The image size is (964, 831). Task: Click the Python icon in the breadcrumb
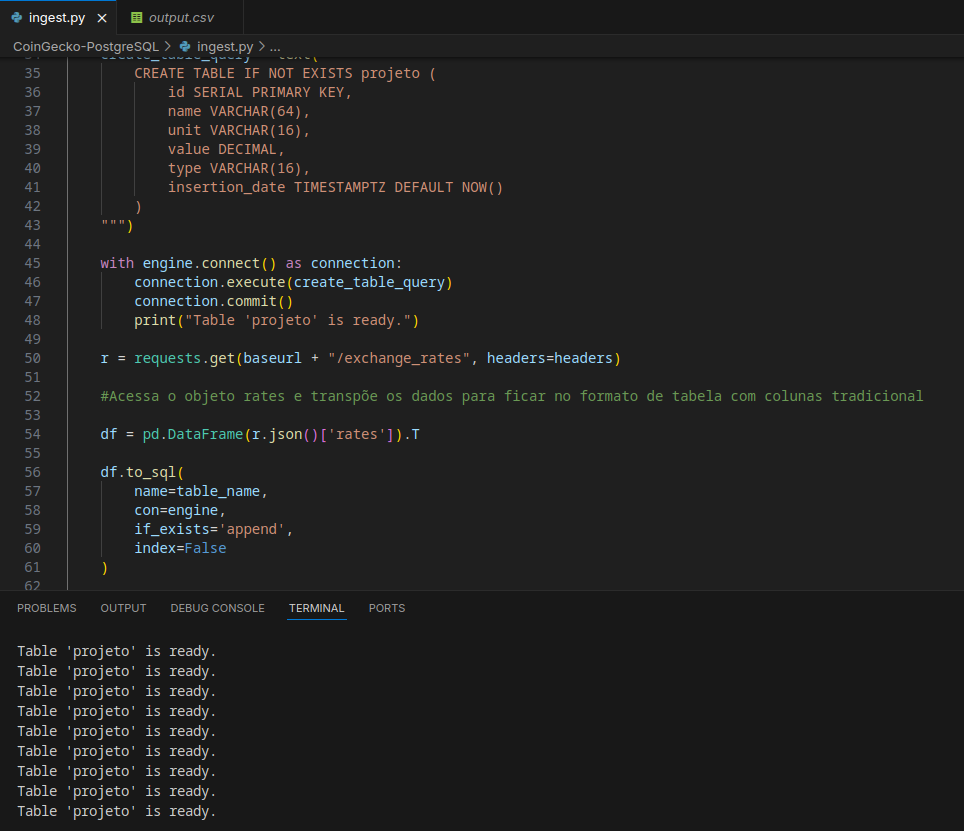tap(185, 47)
